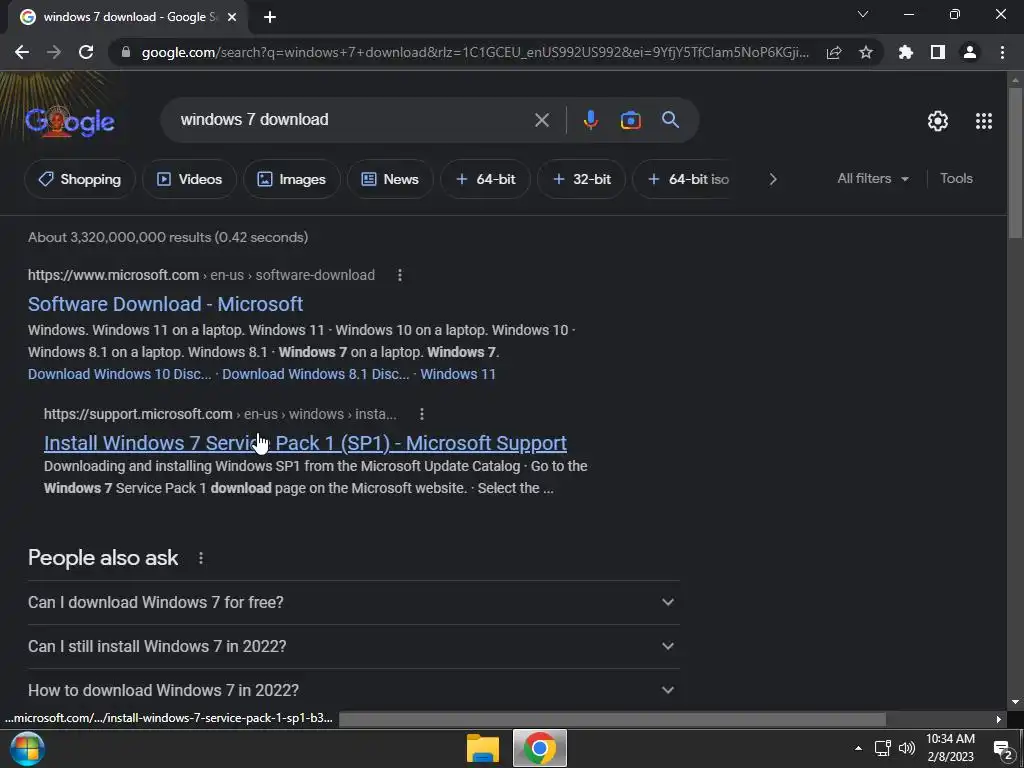The width and height of the screenshot is (1024, 768).
Task: Open options for microsoft.com software-download result
Action: click(400, 276)
